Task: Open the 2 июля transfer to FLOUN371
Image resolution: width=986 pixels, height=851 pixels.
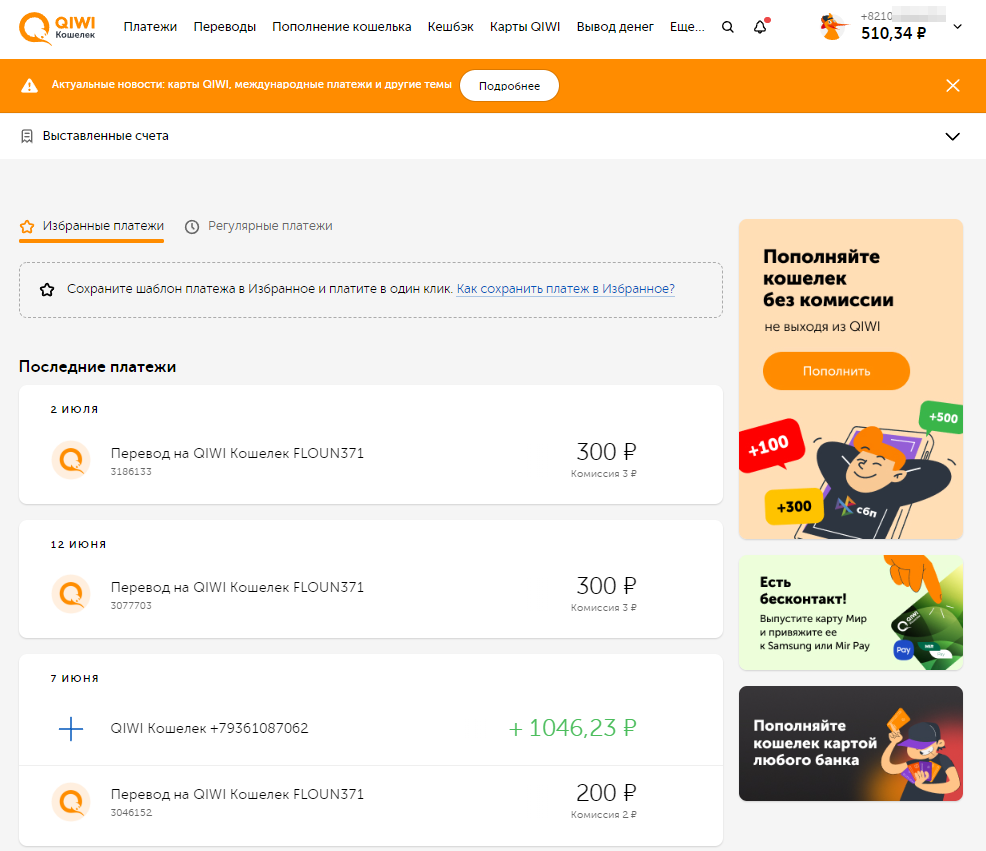Action: pyautogui.click(x=237, y=453)
